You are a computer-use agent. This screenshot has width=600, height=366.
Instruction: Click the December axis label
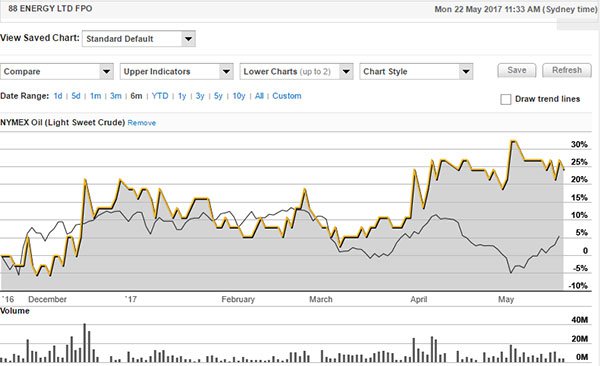click(47, 299)
